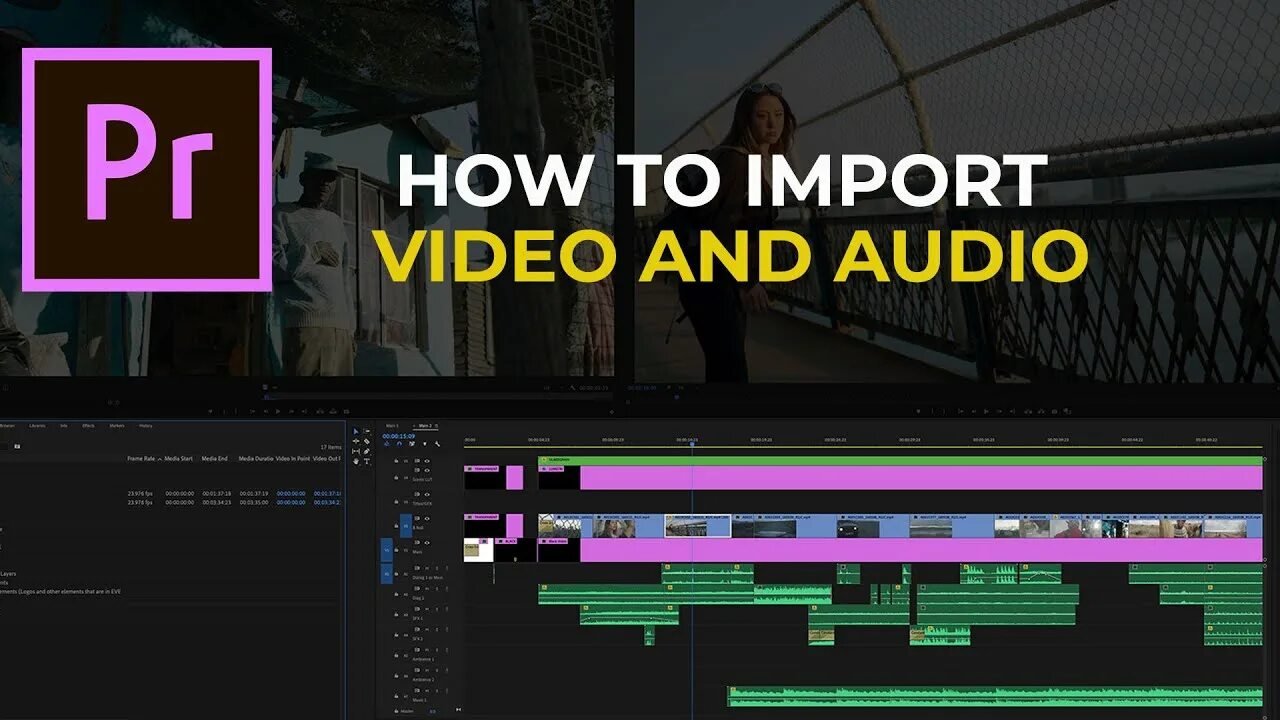Select the long Music 1 audio clip
The width and height of the screenshot is (1280, 720).
point(995,696)
